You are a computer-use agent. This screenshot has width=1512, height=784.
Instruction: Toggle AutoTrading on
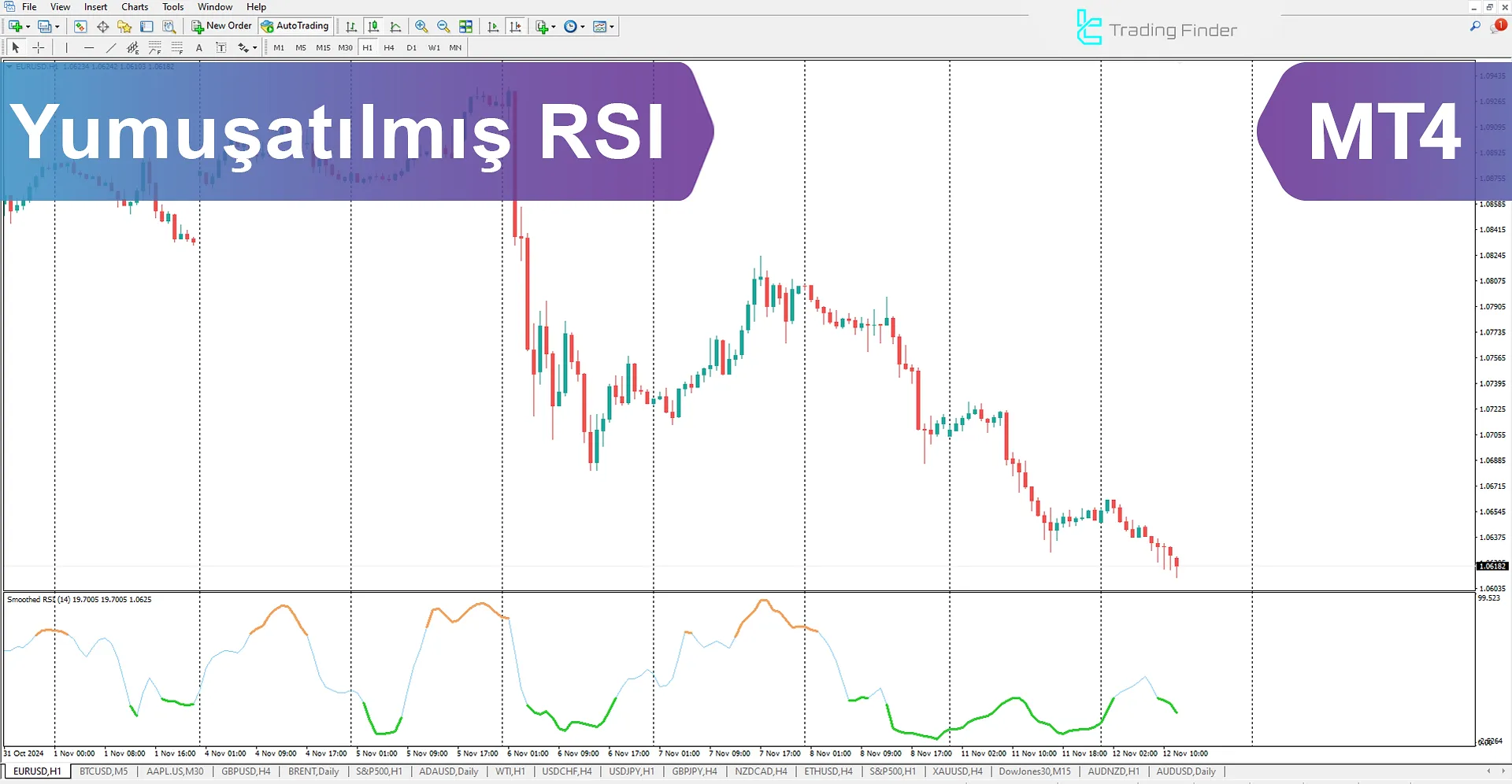295,25
